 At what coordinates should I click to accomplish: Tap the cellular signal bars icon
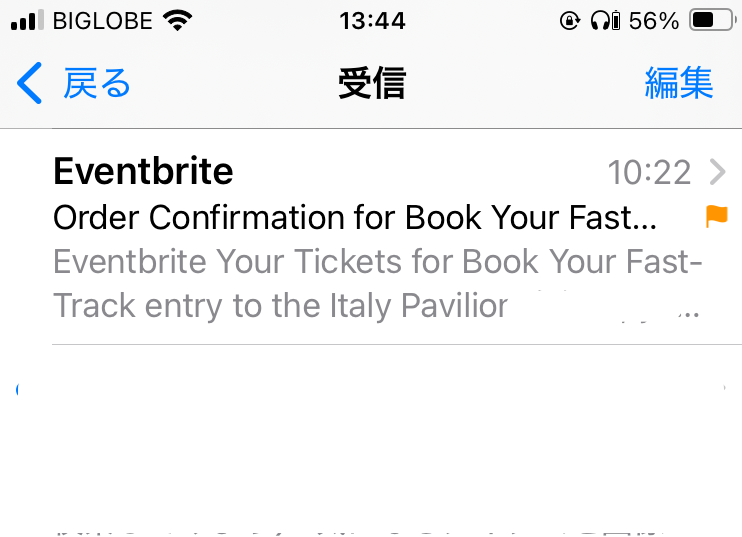[x=27, y=20]
